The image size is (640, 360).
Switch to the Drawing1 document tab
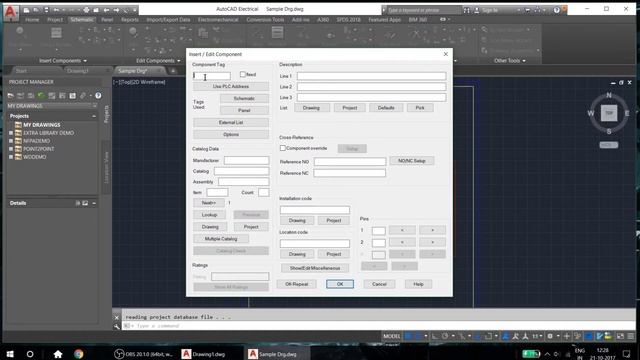click(78, 71)
